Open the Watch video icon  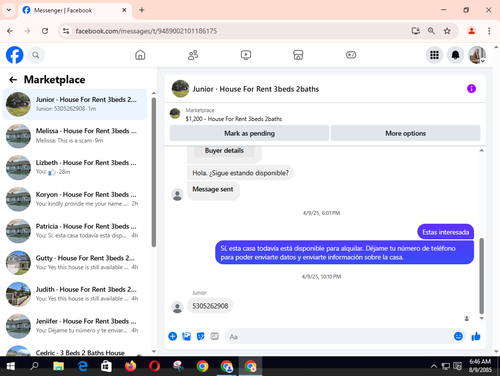tap(246, 55)
